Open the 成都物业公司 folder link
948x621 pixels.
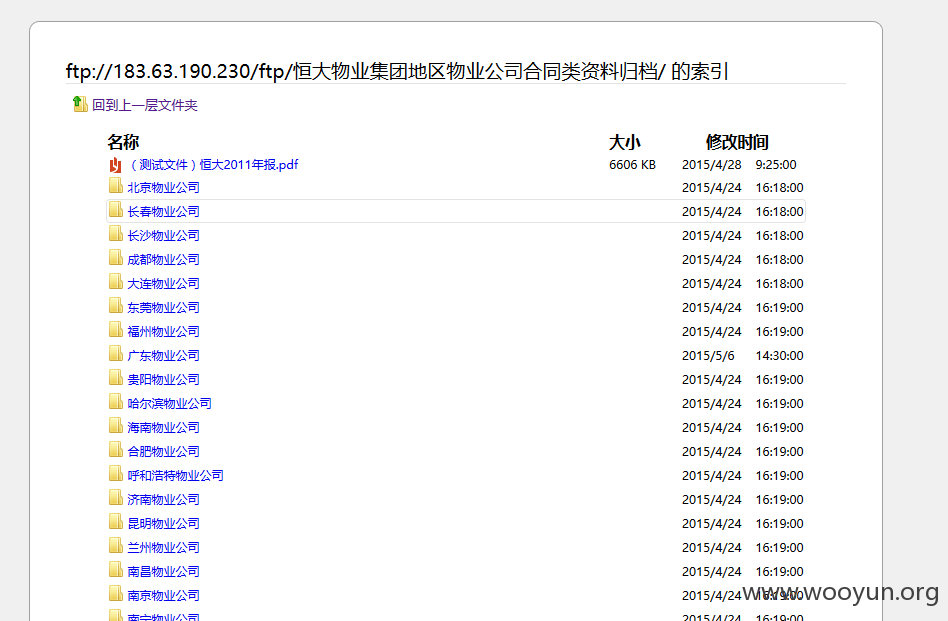click(163, 259)
